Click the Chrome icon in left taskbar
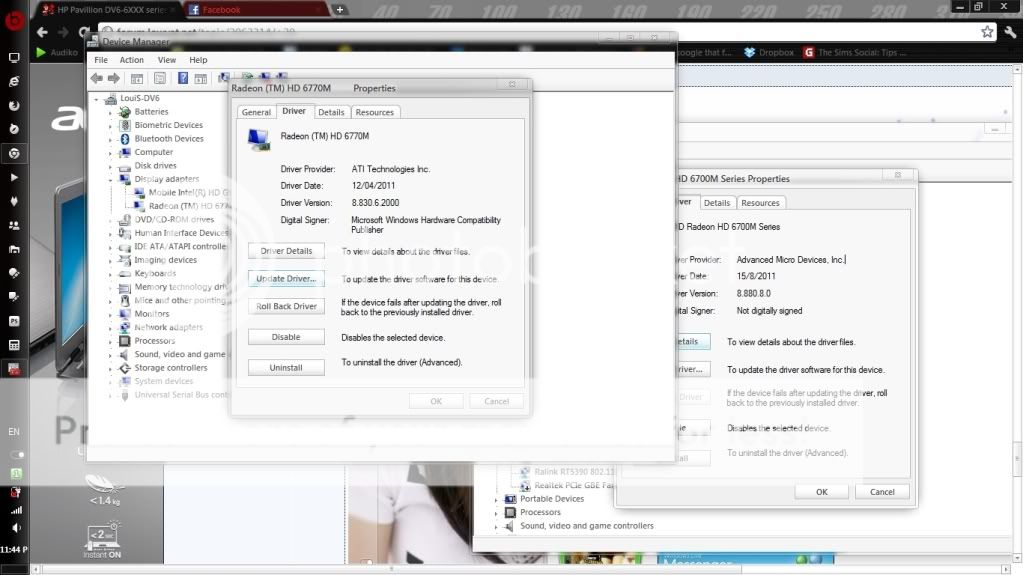Viewport: 1023px width, 575px height. [x=14, y=153]
